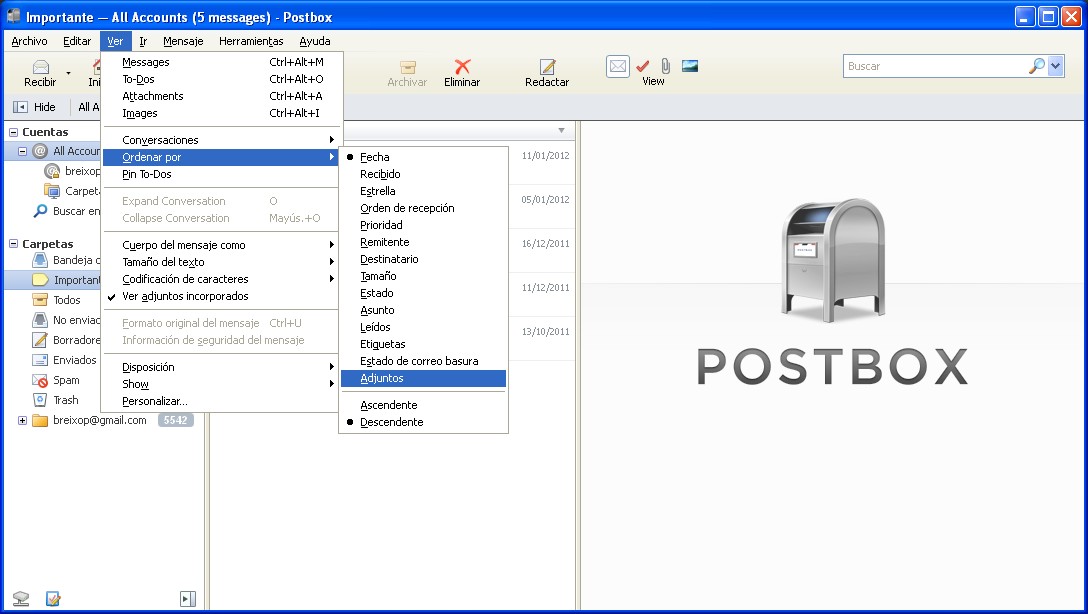This screenshot has height=614, width=1088.
Task: Click the Borradores drafts icon
Action: [x=40, y=340]
